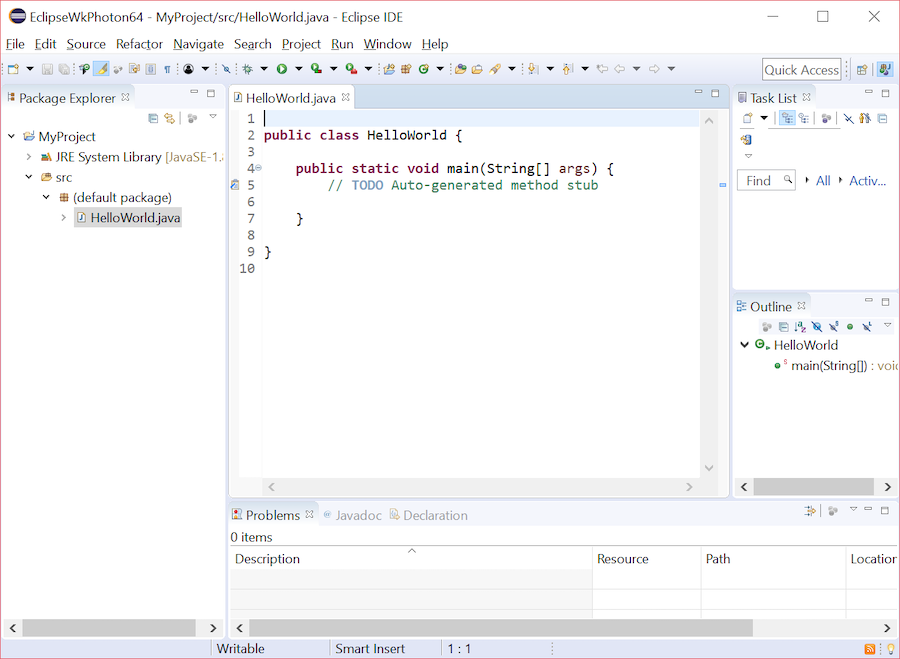Screen dimensions: 900x659
Task: Click the Quick Access search box
Action: tap(801, 70)
